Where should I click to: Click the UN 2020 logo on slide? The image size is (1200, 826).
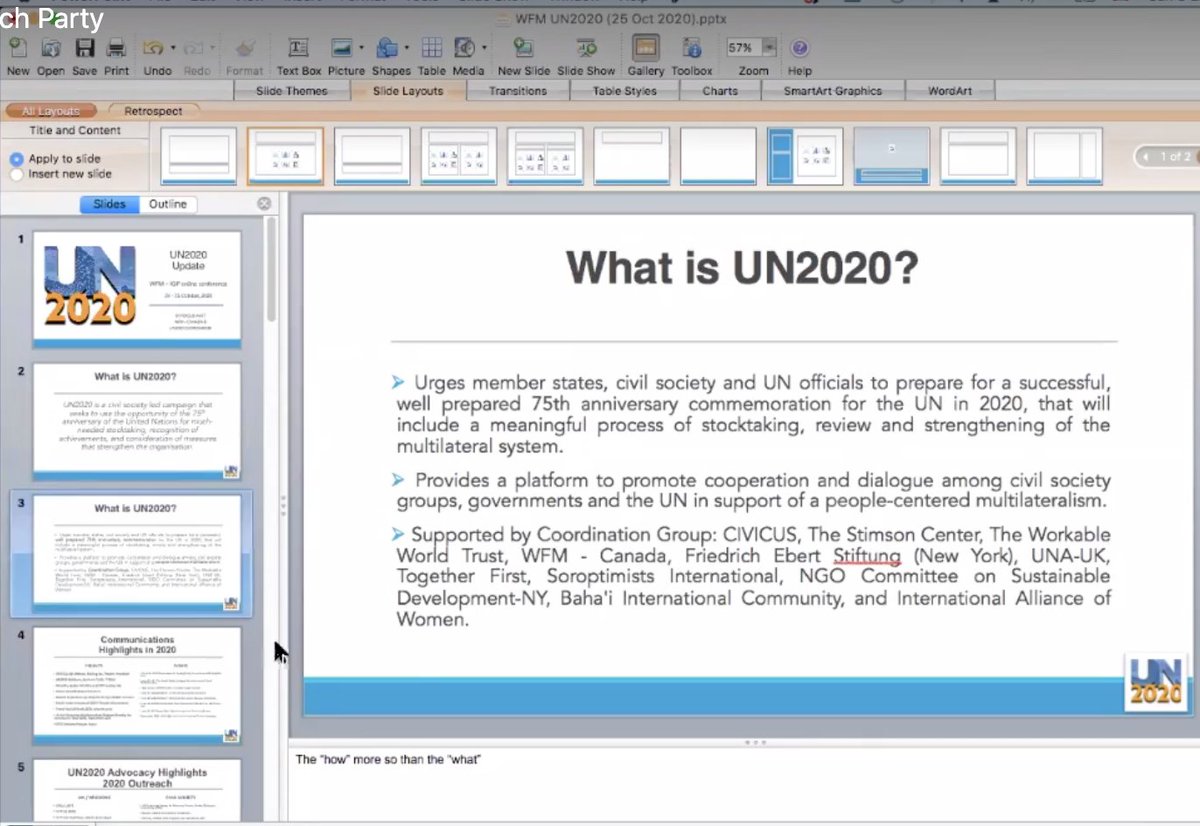click(x=1155, y=682)
